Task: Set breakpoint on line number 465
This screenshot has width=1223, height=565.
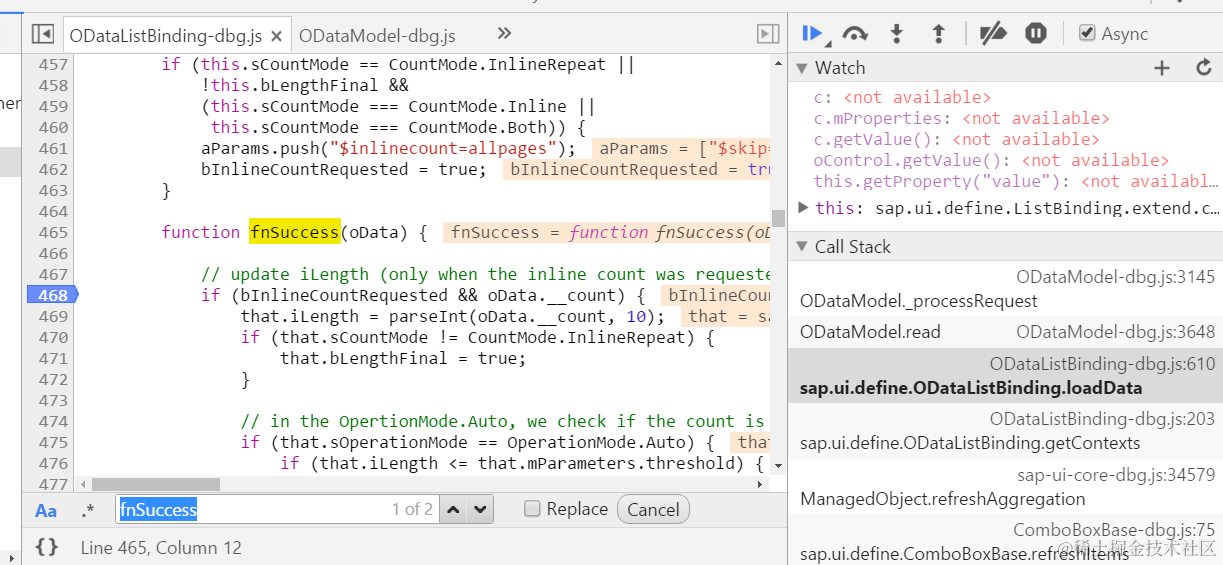Action: [53, 232]
